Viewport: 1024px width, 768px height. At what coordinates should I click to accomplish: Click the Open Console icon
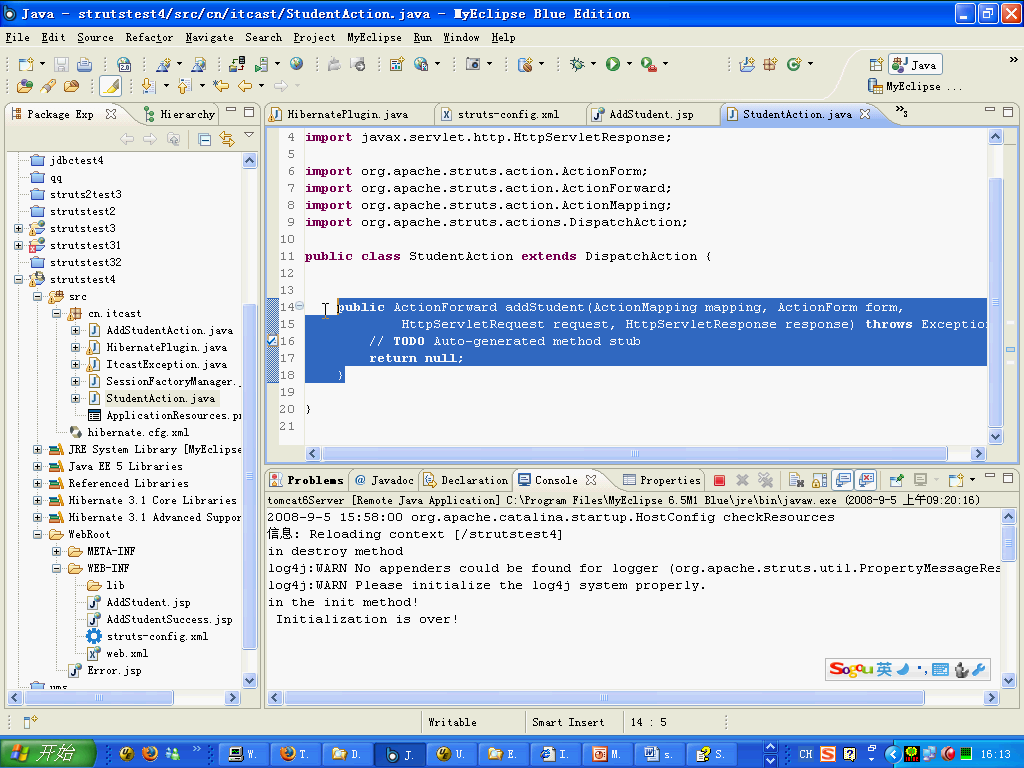pyautogui.click(x=956, y=481)
